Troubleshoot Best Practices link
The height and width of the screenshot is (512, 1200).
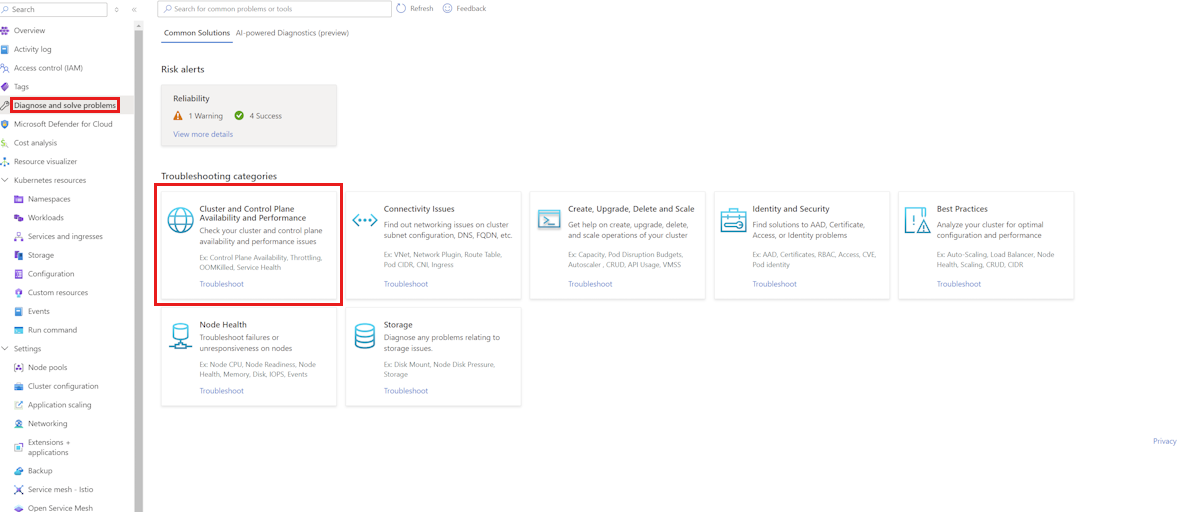(x=959, y=284)
